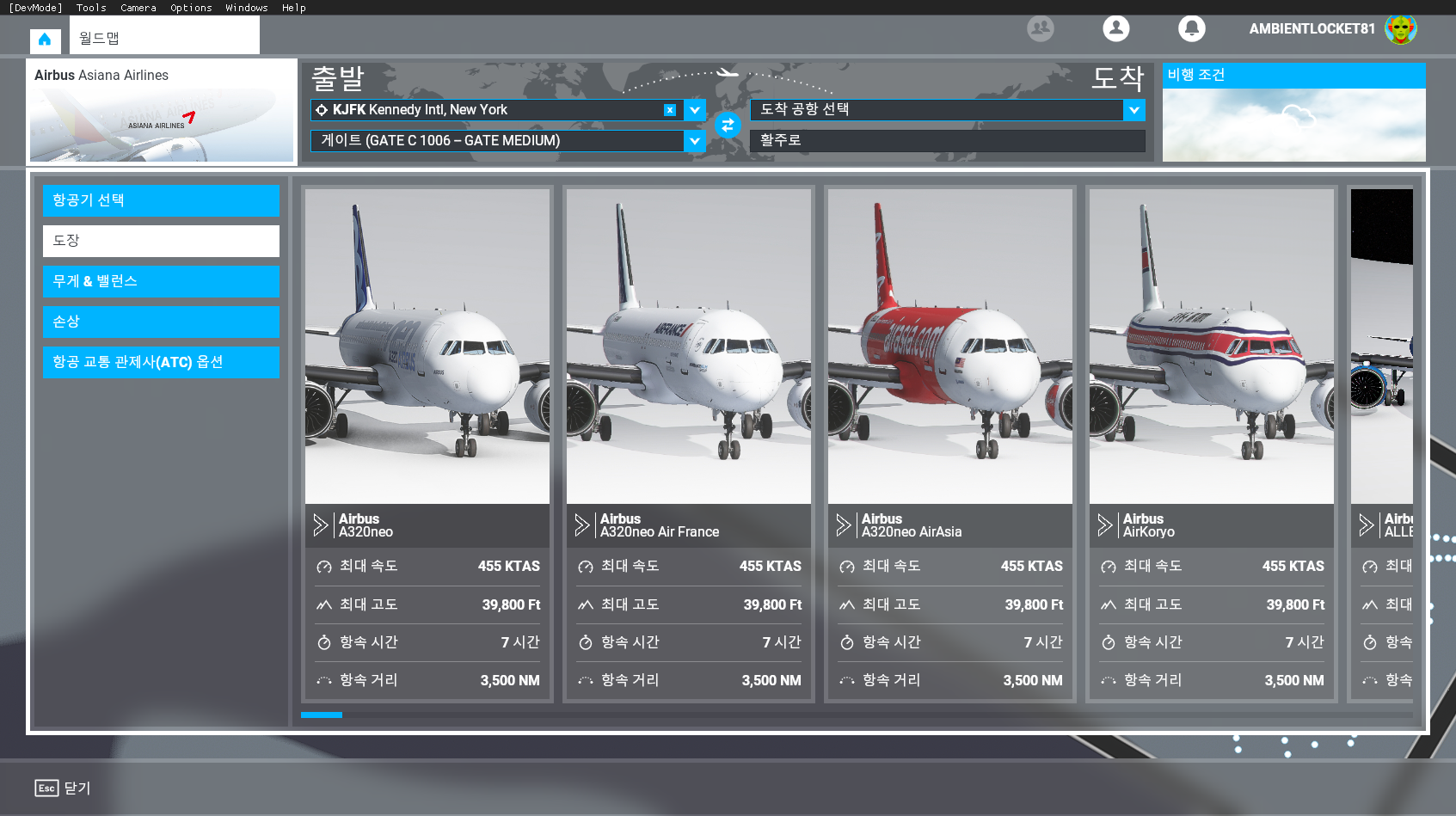Click the AMBIENTLOCKET81 avatar picture
Image resolution: width=1456 pixels, height=816 pixels.
[1401, 29]
